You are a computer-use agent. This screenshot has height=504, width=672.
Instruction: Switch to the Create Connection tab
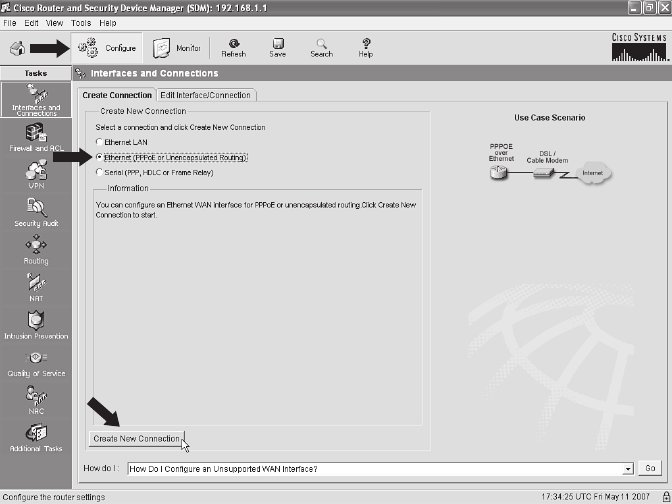click(x=117, y=95)
